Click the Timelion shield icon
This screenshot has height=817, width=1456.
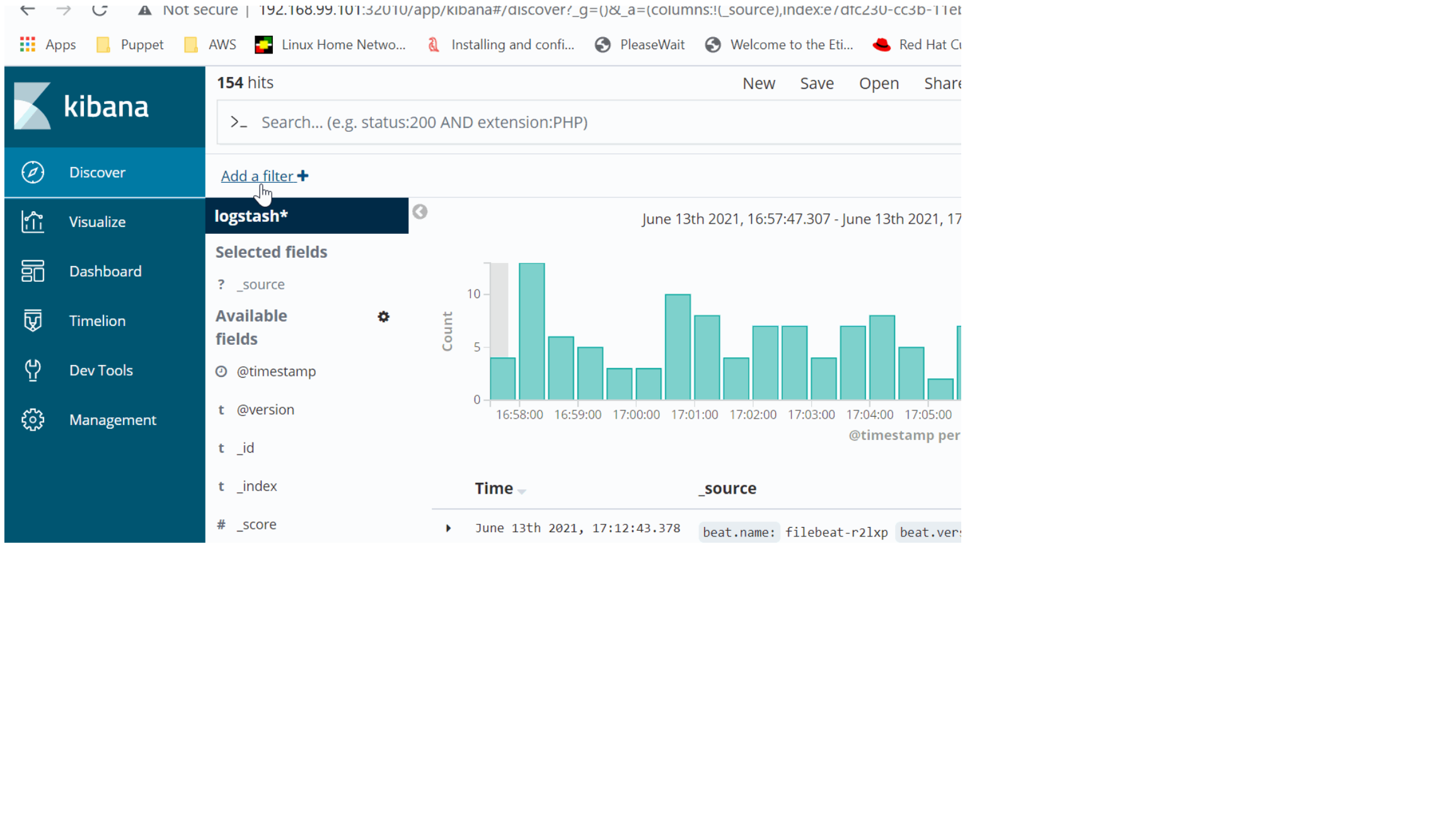coord(33,321)
